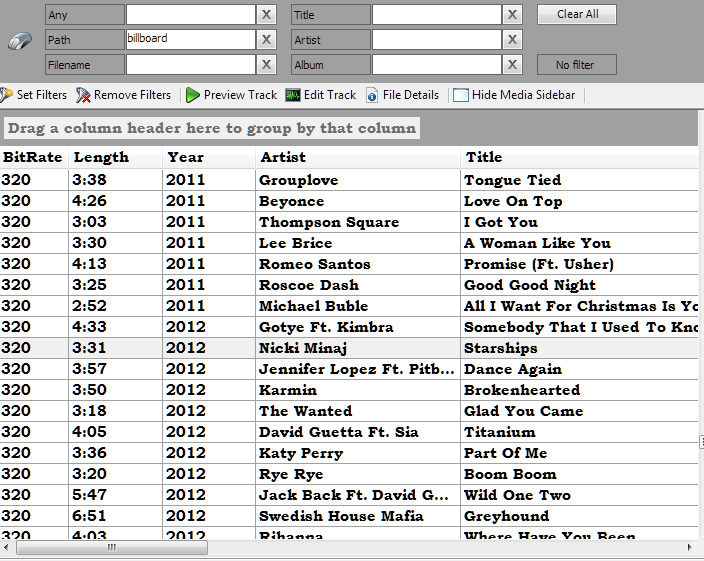Click the Set Filters toolbar icon
The height and width of the screenshot is (561, 704).
point(6,95)
